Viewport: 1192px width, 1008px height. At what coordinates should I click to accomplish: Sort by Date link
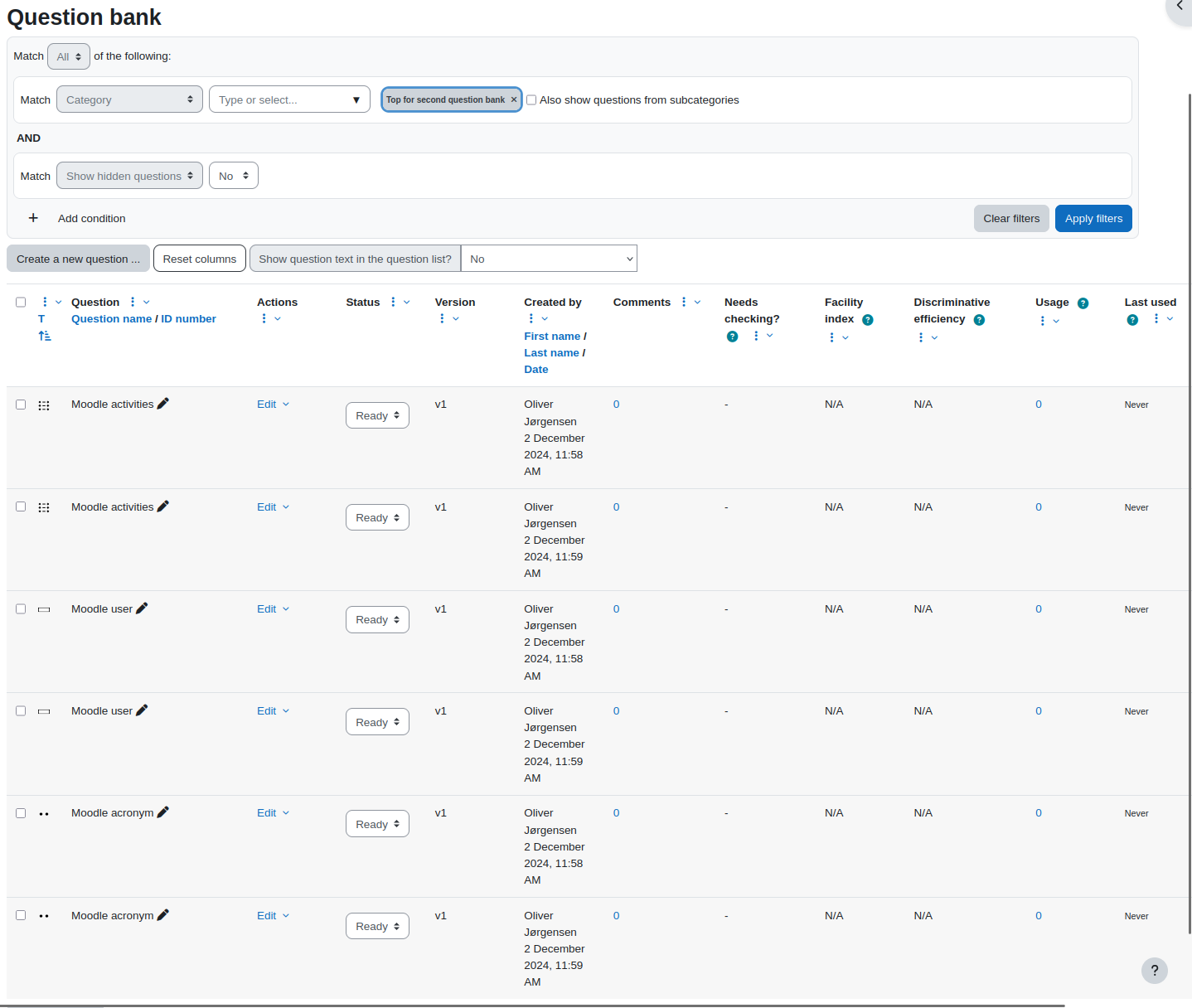535,369
